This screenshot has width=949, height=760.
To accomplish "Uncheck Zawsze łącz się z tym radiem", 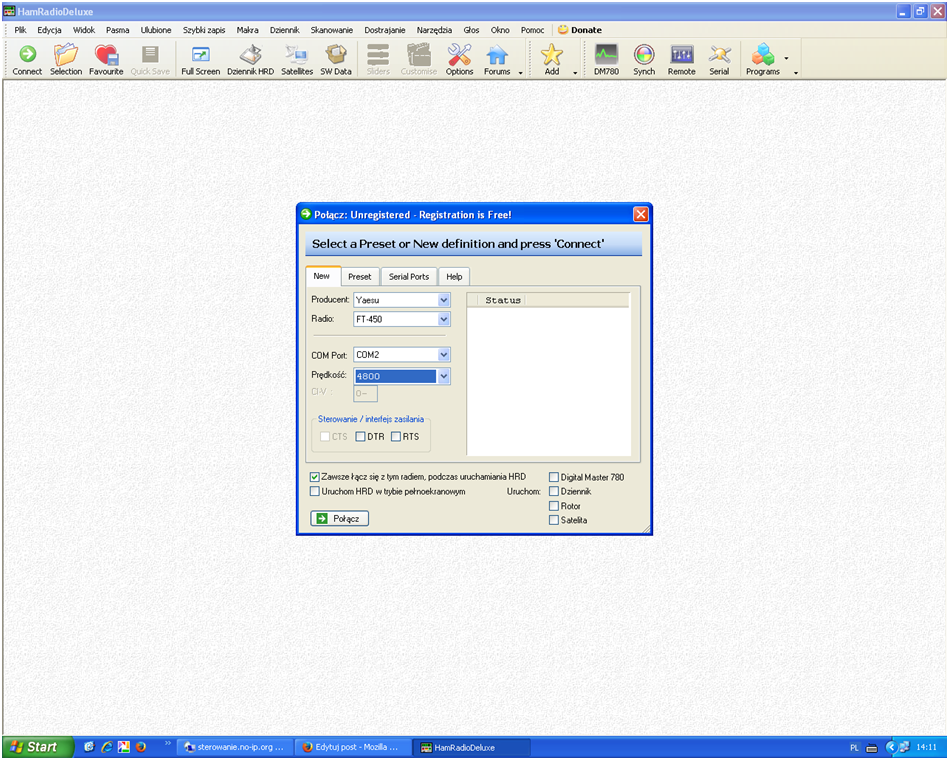I will (x=315, y=477).
